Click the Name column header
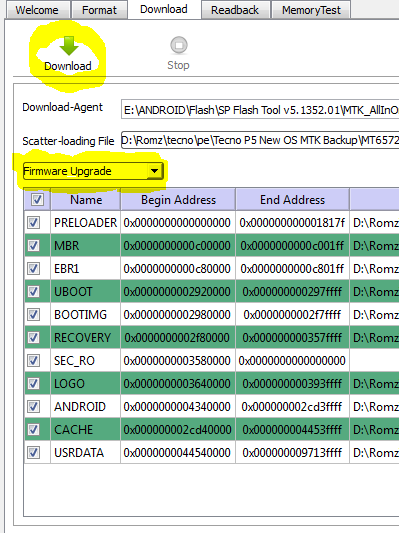Image resolution: width=399 pixels, height=533 pixels. 86,200
